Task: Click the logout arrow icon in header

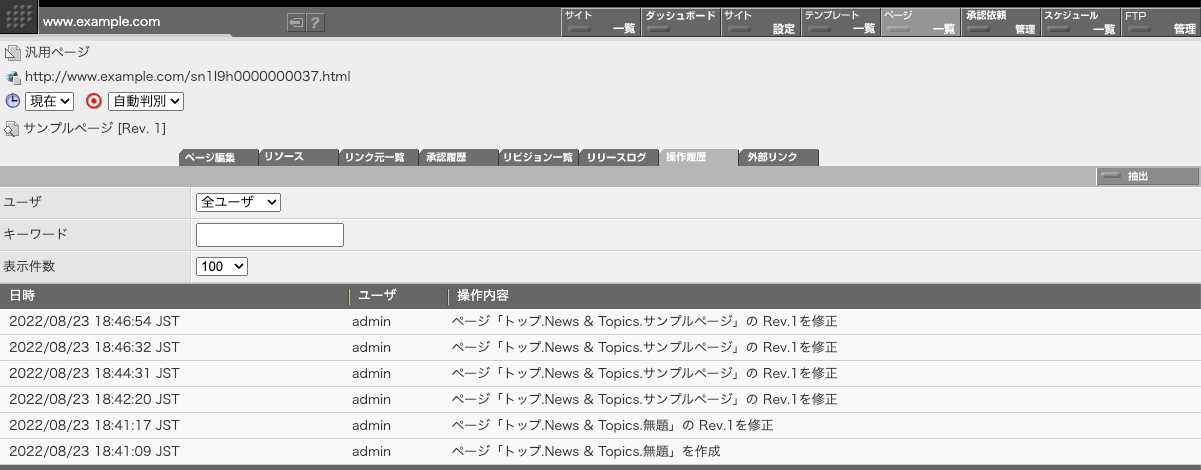Action: point(296,22)
